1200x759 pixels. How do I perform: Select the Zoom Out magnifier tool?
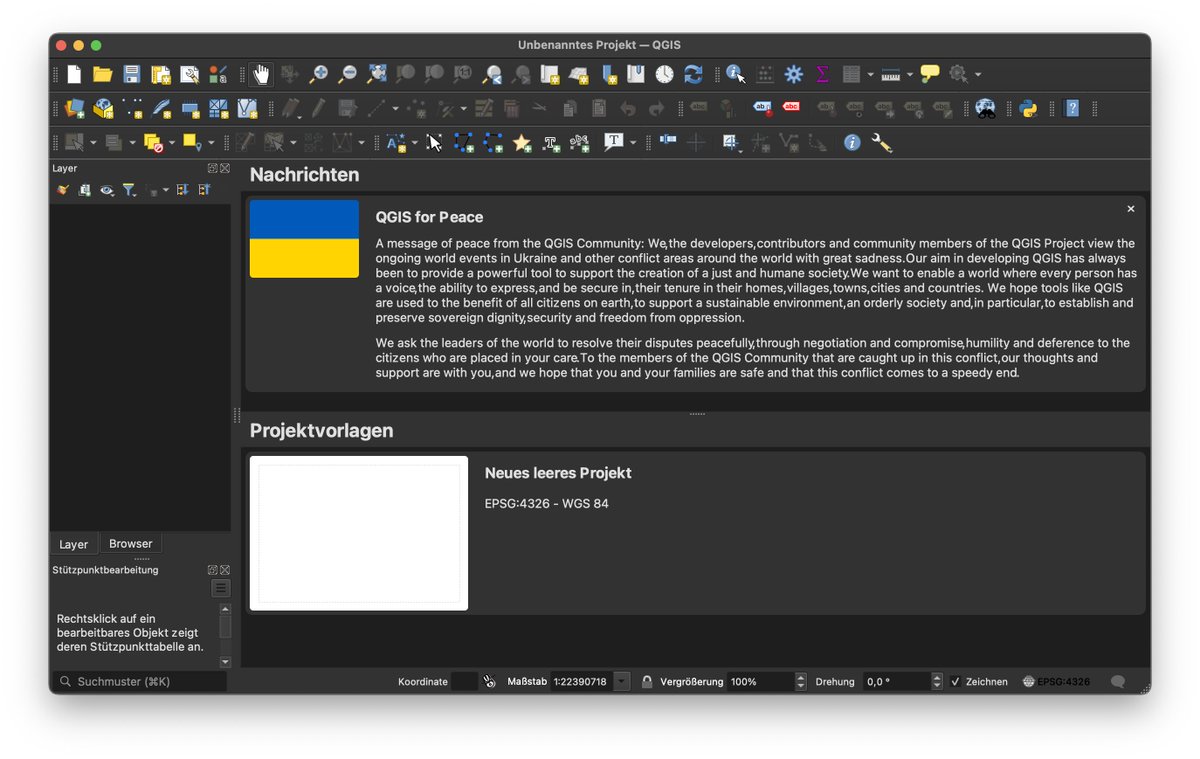[347, 74]
